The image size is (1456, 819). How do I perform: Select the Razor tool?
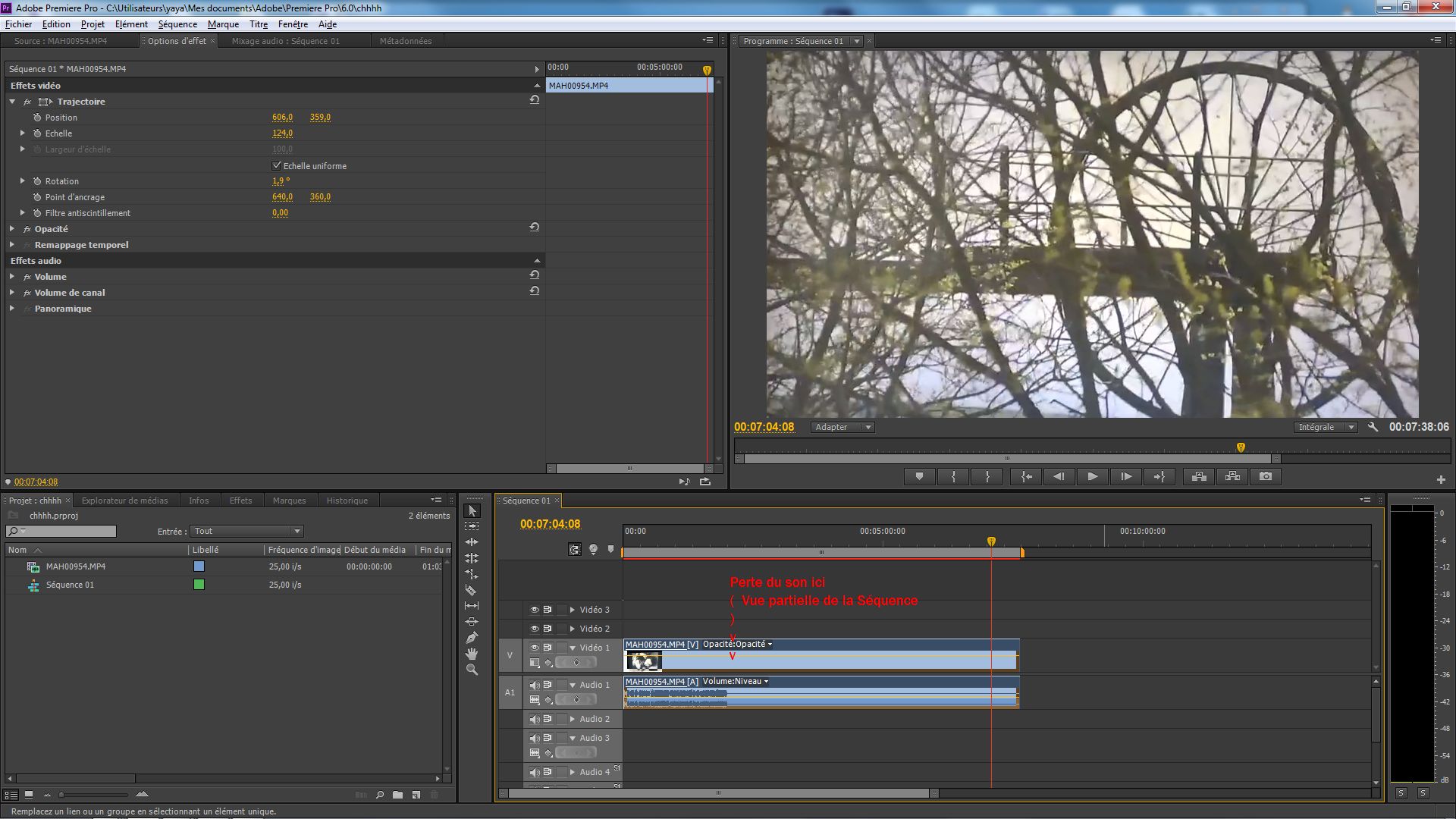(x=472, y=589)
